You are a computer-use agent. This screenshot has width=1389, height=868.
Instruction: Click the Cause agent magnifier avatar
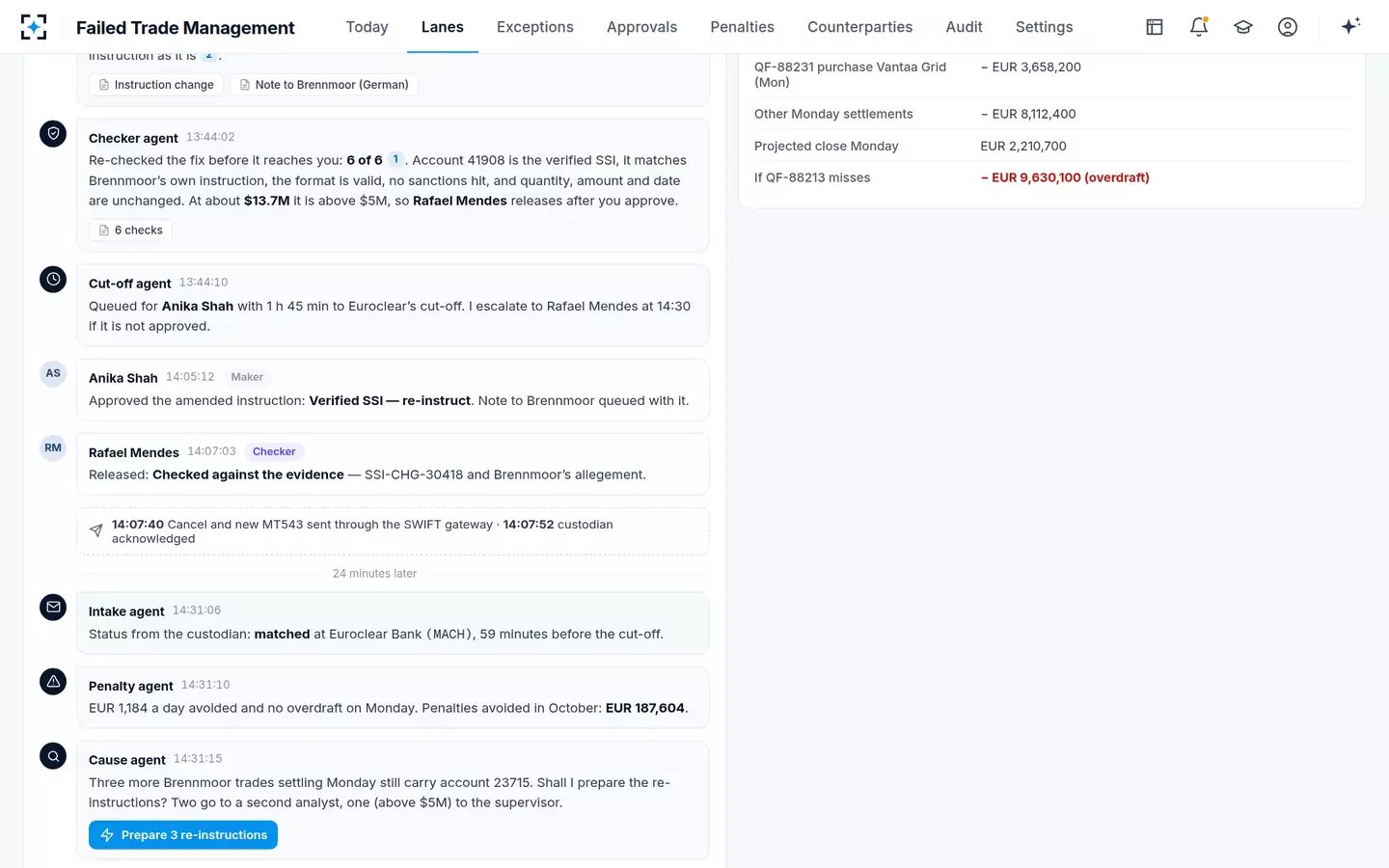53,756
